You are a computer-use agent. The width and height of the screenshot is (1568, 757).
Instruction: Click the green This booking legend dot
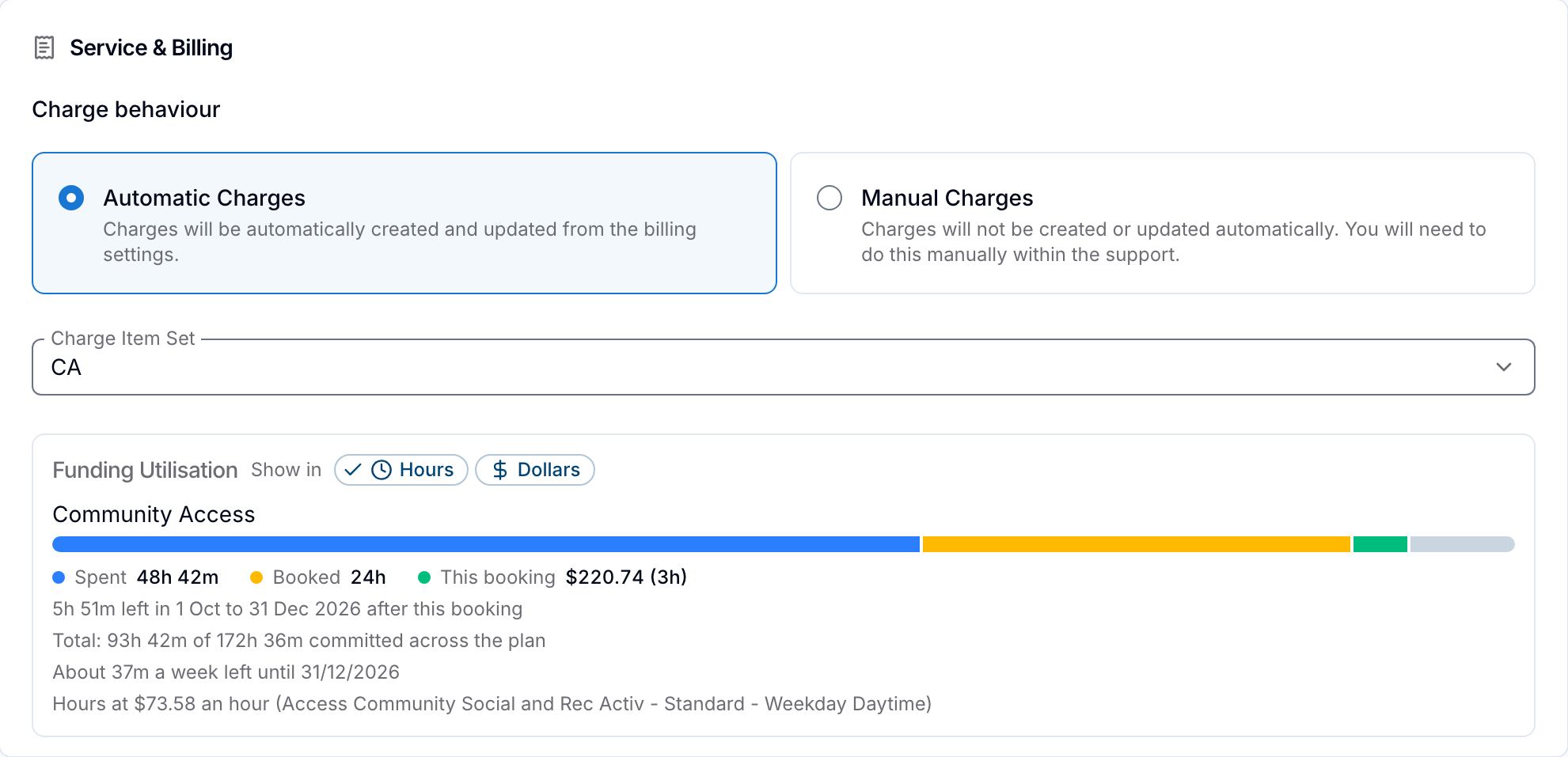424,577
